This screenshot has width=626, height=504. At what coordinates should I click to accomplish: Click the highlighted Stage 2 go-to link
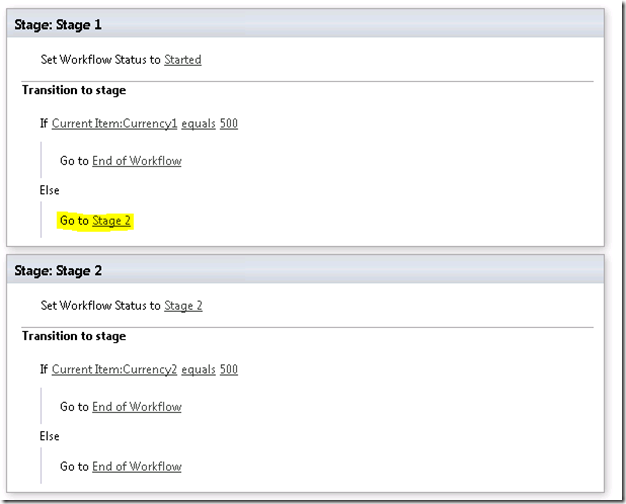click(x=111, y=221)
